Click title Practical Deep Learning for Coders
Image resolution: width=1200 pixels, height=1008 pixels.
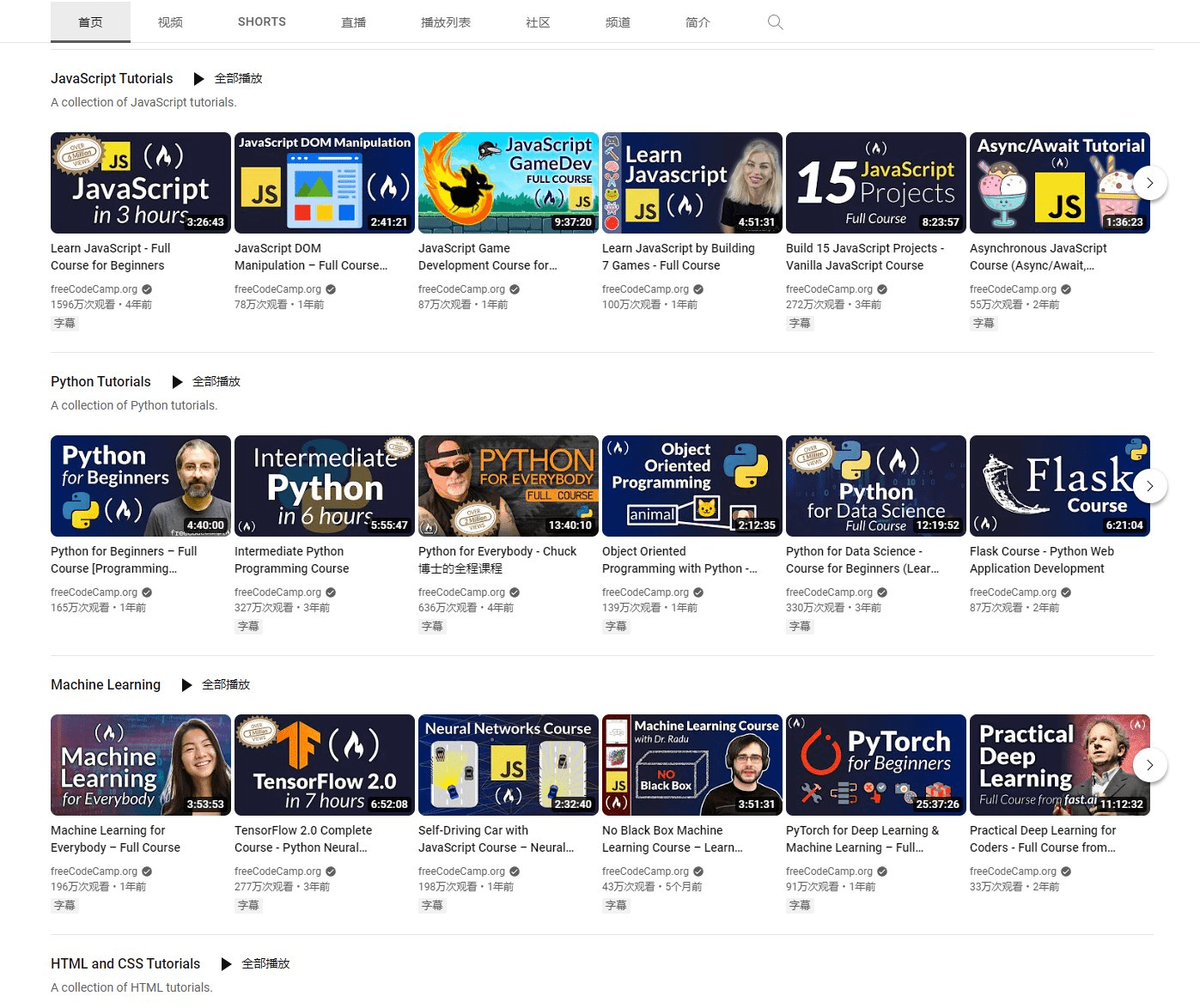coord(1043,839)
